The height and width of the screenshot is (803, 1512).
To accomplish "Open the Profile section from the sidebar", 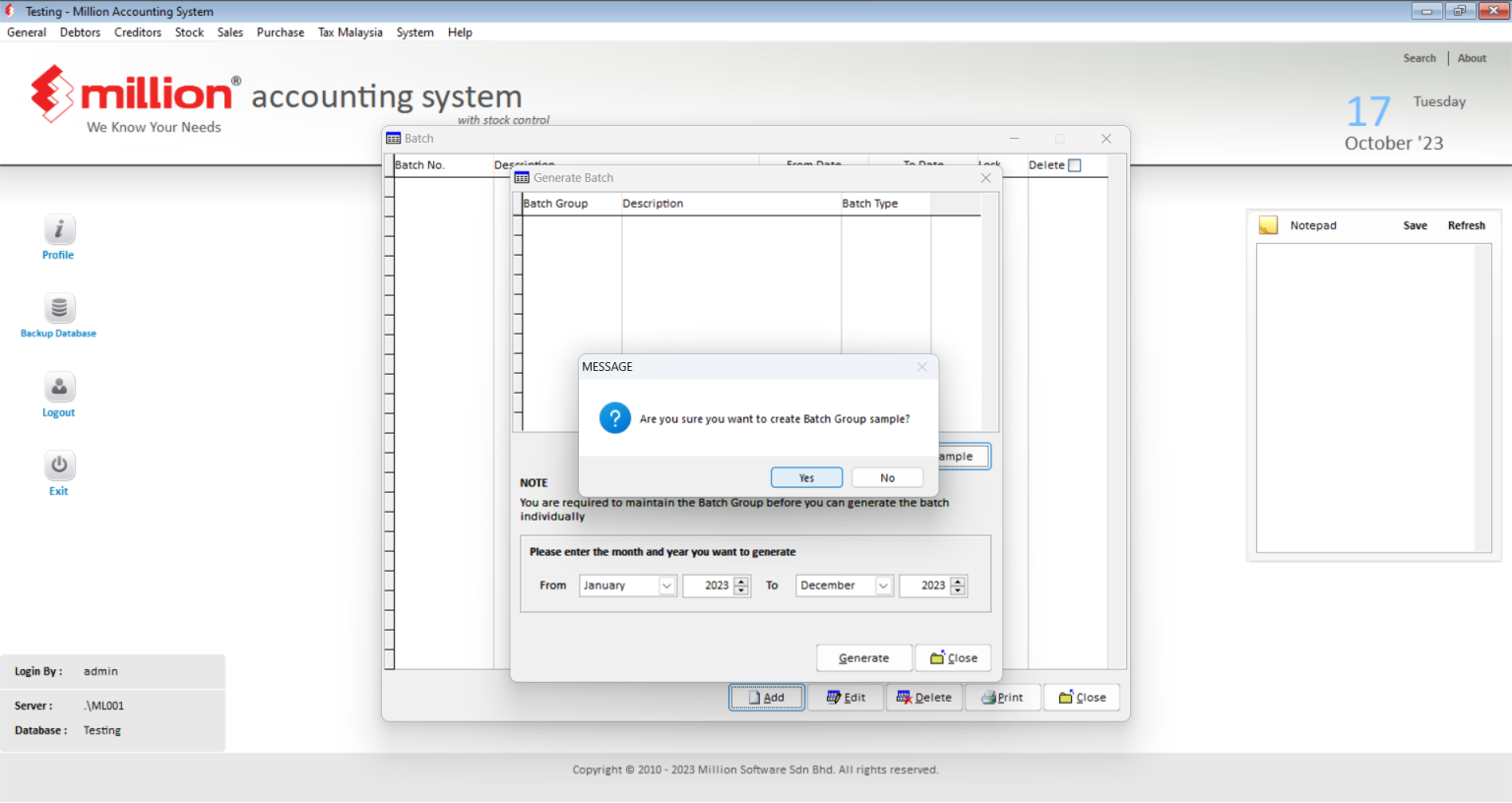I will pos(58,236).
